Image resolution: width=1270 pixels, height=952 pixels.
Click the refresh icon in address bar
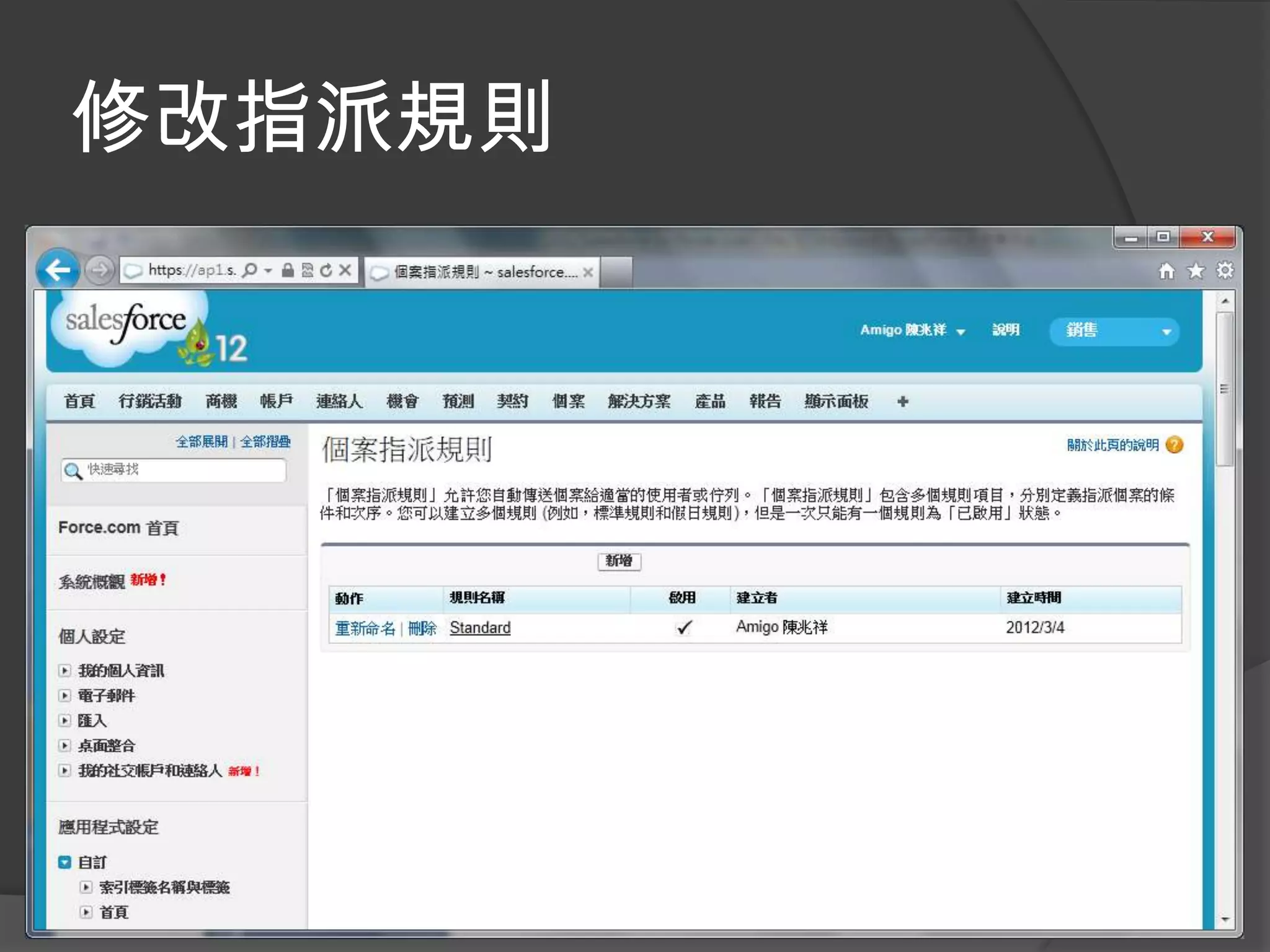[x=326, y=270]
